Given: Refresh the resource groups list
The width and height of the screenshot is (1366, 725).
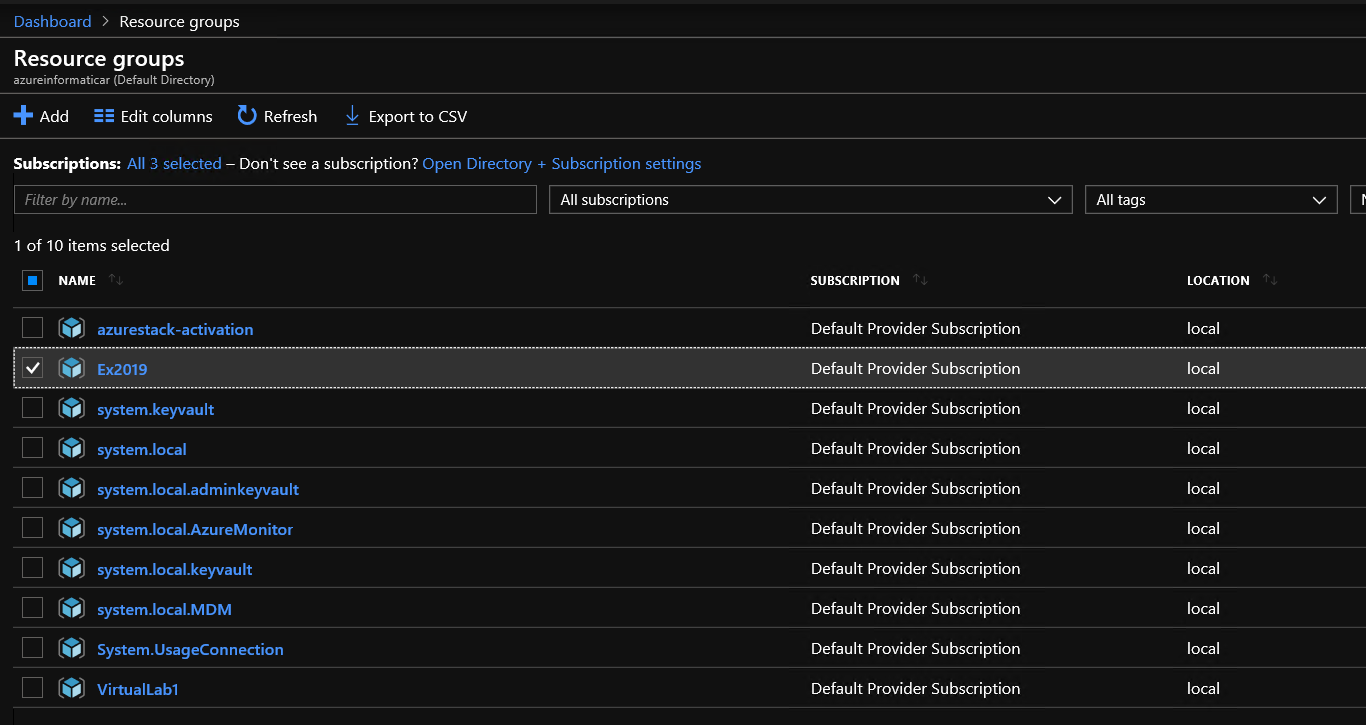Looking at the screenshot, I should [x=247, y=116].
